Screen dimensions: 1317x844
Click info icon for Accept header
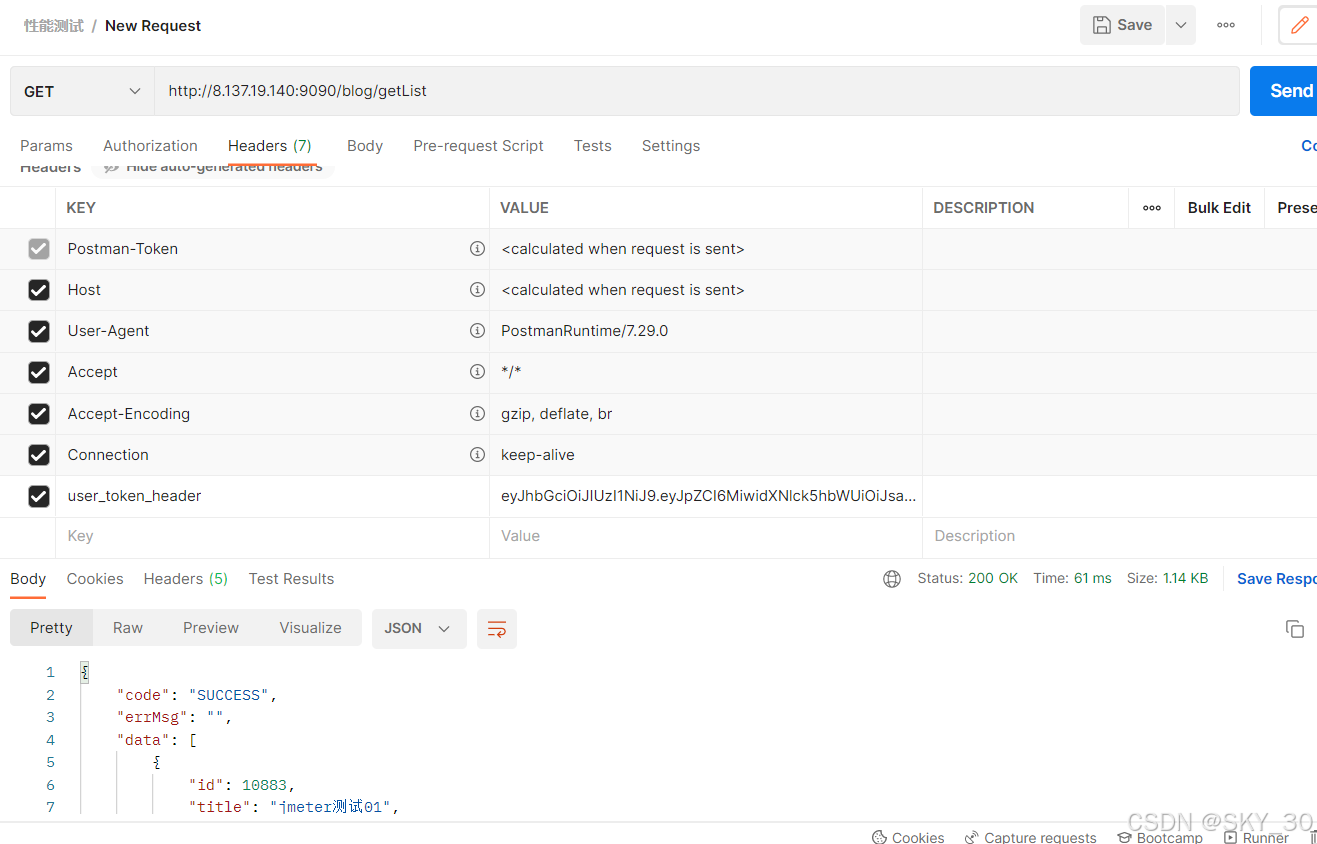[x=477, y=372]
